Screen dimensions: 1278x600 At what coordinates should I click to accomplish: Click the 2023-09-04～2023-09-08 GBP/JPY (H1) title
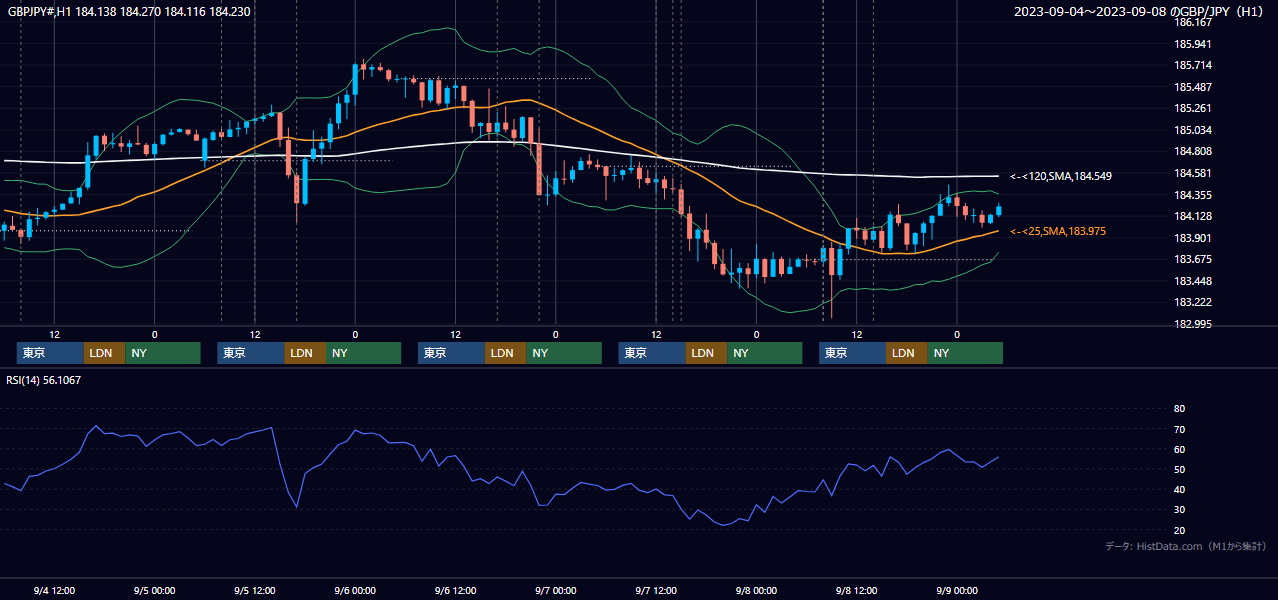(1138, 12)
